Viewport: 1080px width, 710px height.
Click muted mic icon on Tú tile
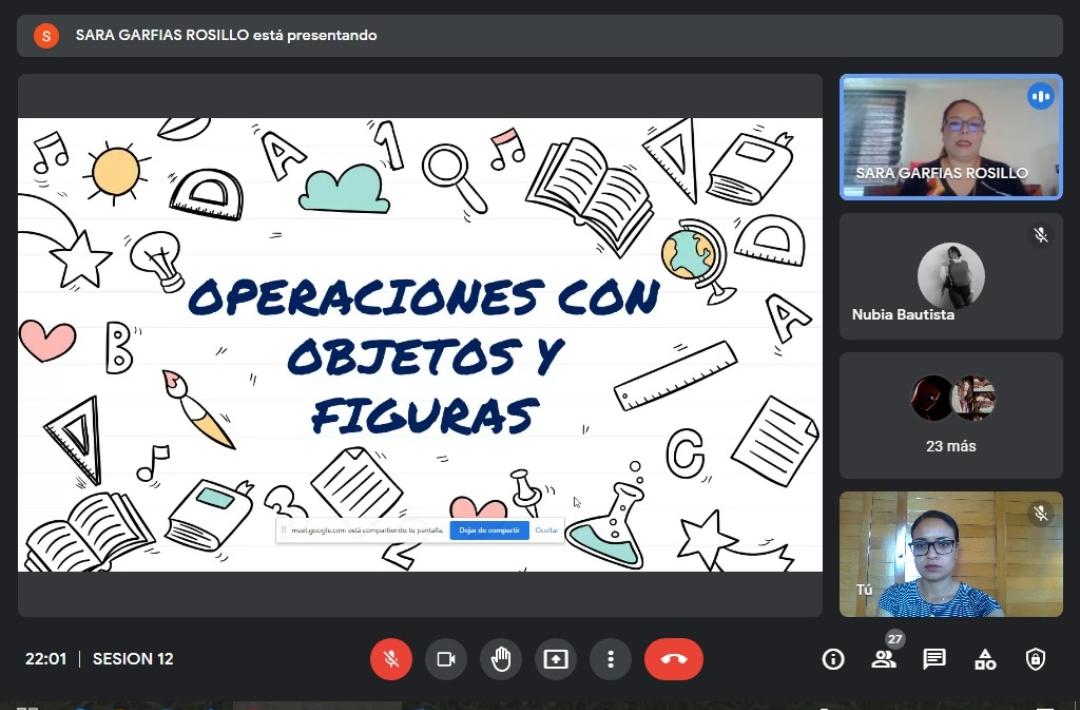click(x=1041, y=513)
